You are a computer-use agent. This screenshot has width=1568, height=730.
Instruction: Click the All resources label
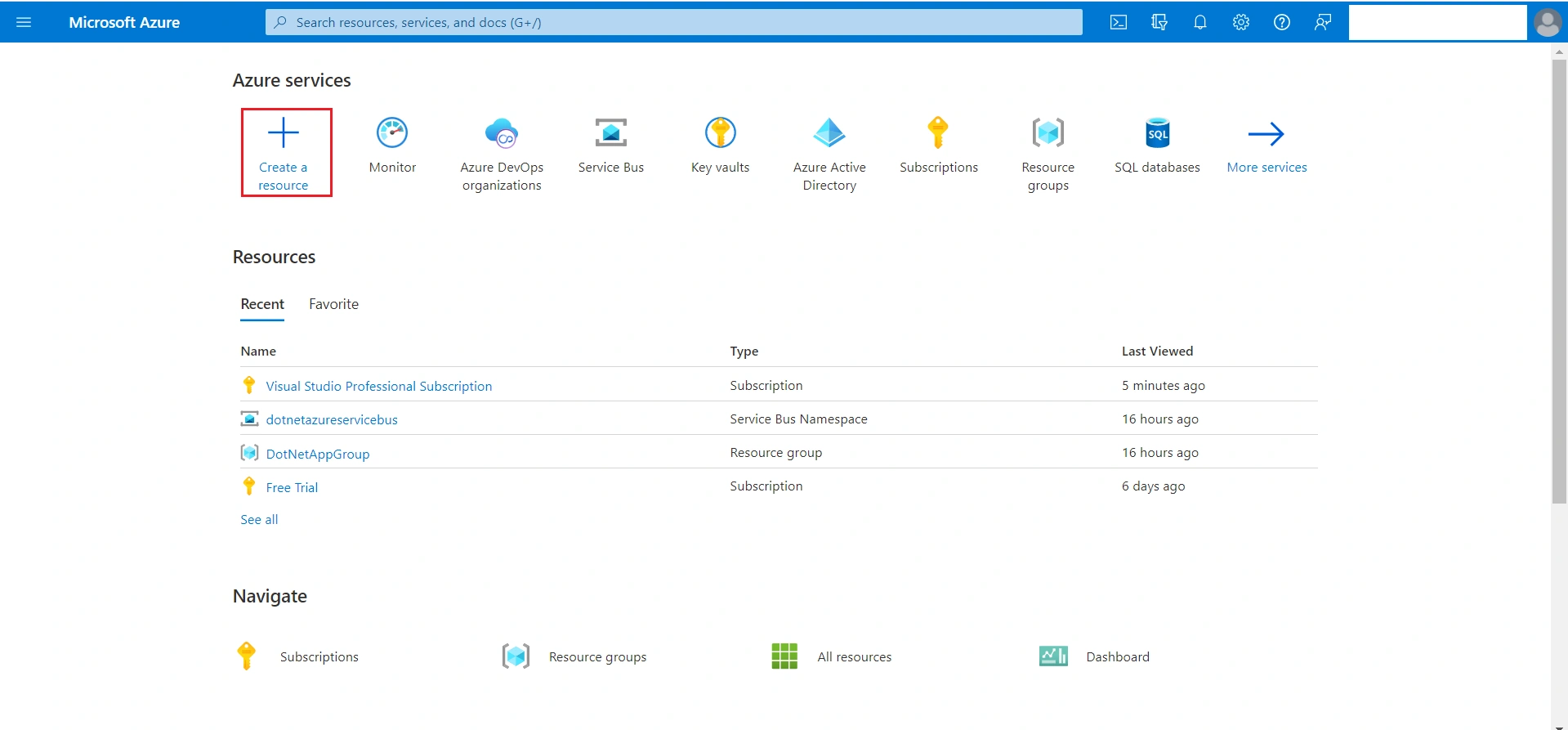[x=855, y=656]
